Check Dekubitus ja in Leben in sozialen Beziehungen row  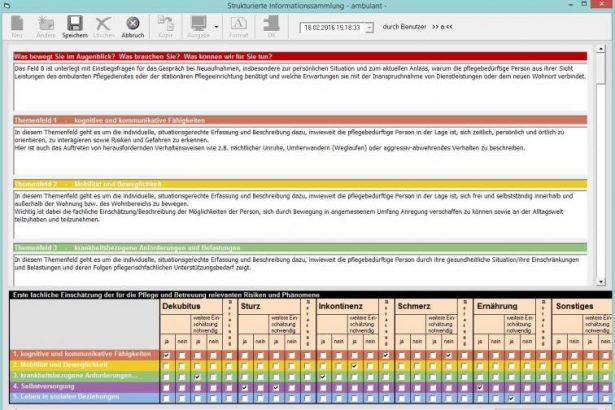(x=166, y=398)
